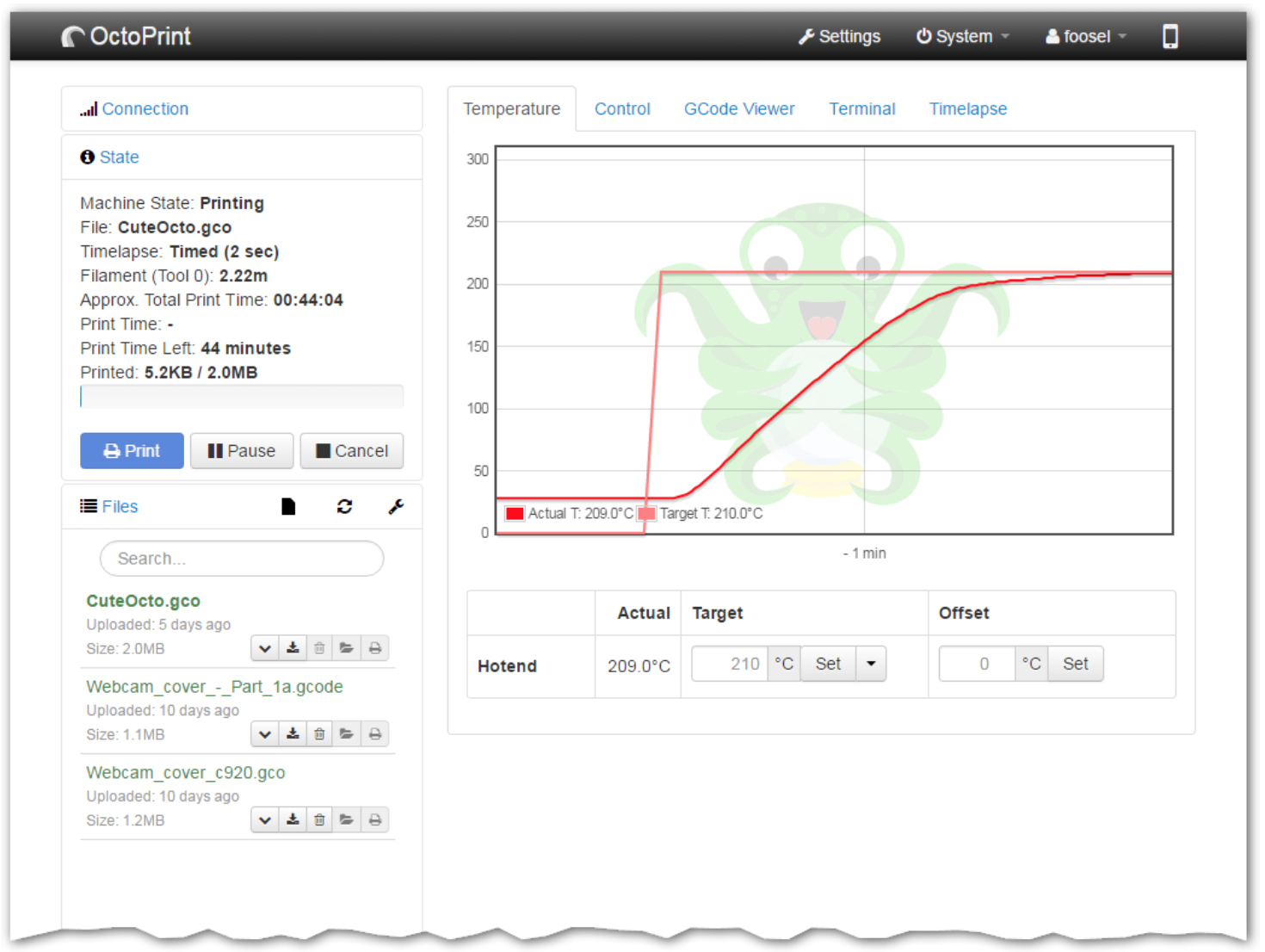1265x952 pixels.
Task: Set the hotend target temperature
Action: (827, 663)
